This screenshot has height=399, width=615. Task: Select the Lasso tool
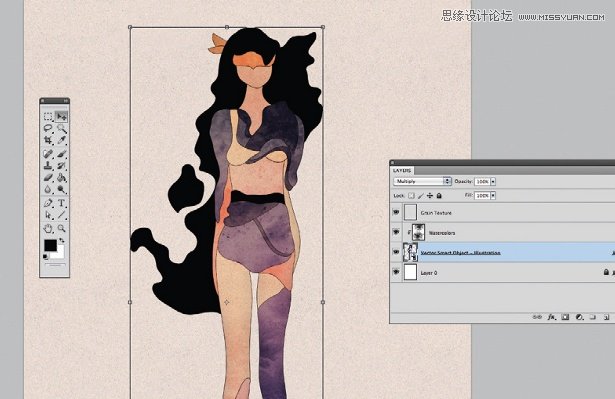coord(48,128)
